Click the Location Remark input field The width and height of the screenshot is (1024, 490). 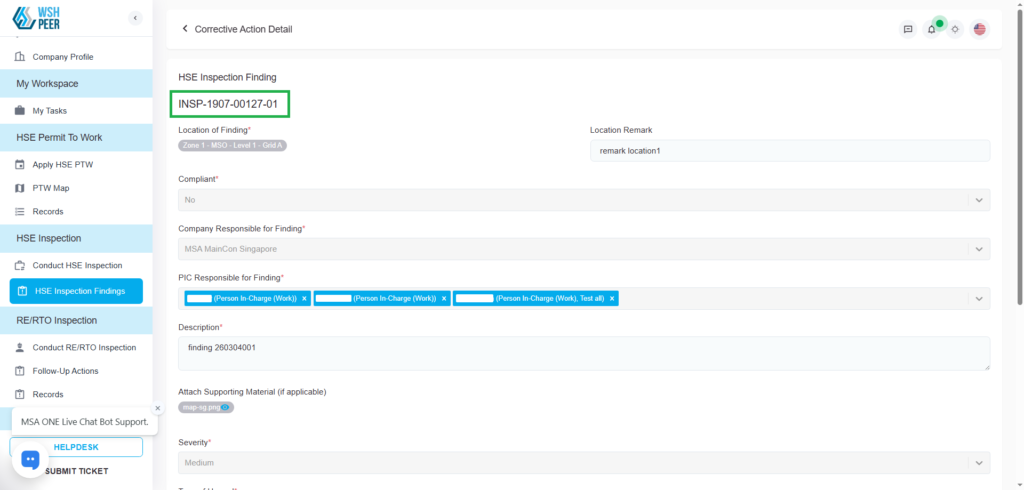click(789, 150)
